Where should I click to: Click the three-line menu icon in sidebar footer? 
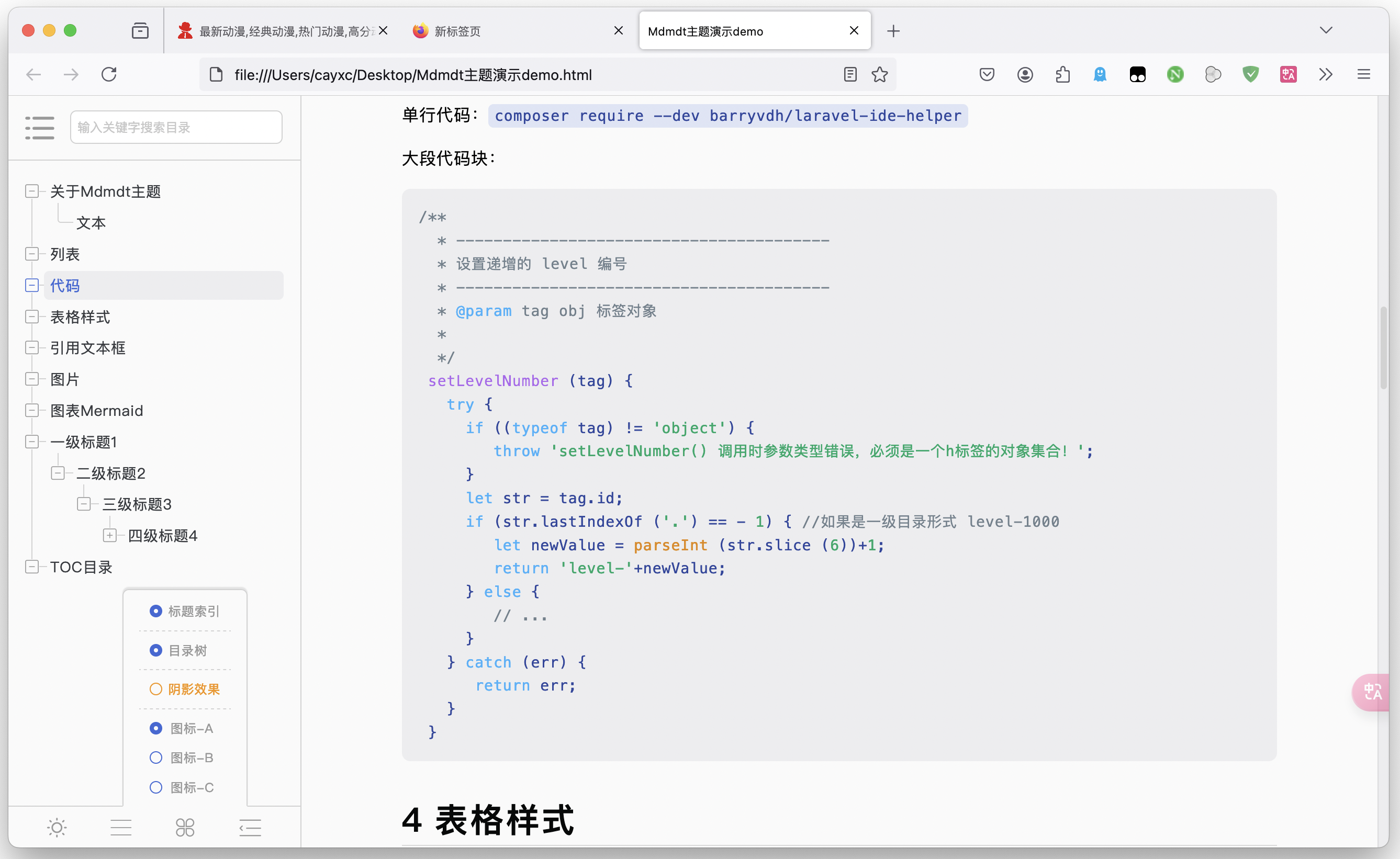click(x=121, y=827)
